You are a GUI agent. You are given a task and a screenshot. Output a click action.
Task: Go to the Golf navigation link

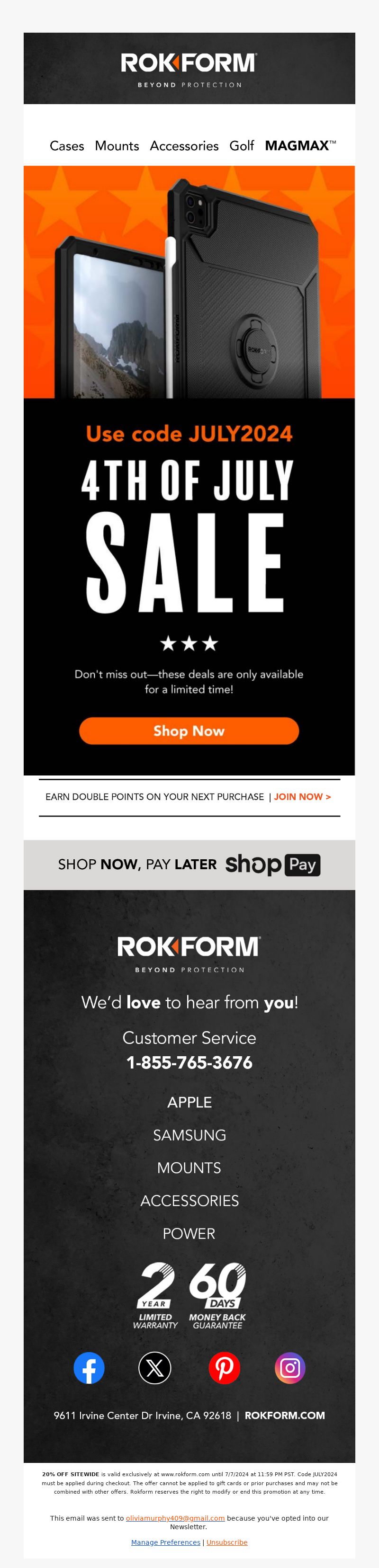(241, 146)
